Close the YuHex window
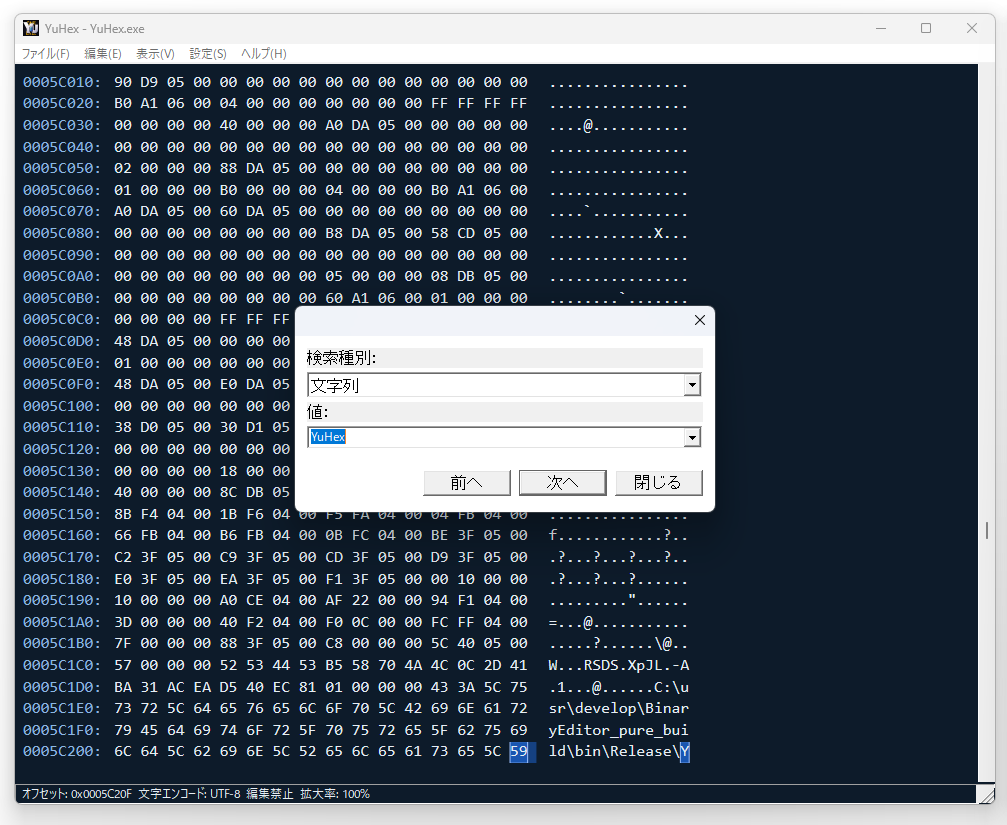The width and height of the screenshot is (1007, 825). tap(972, 28)
